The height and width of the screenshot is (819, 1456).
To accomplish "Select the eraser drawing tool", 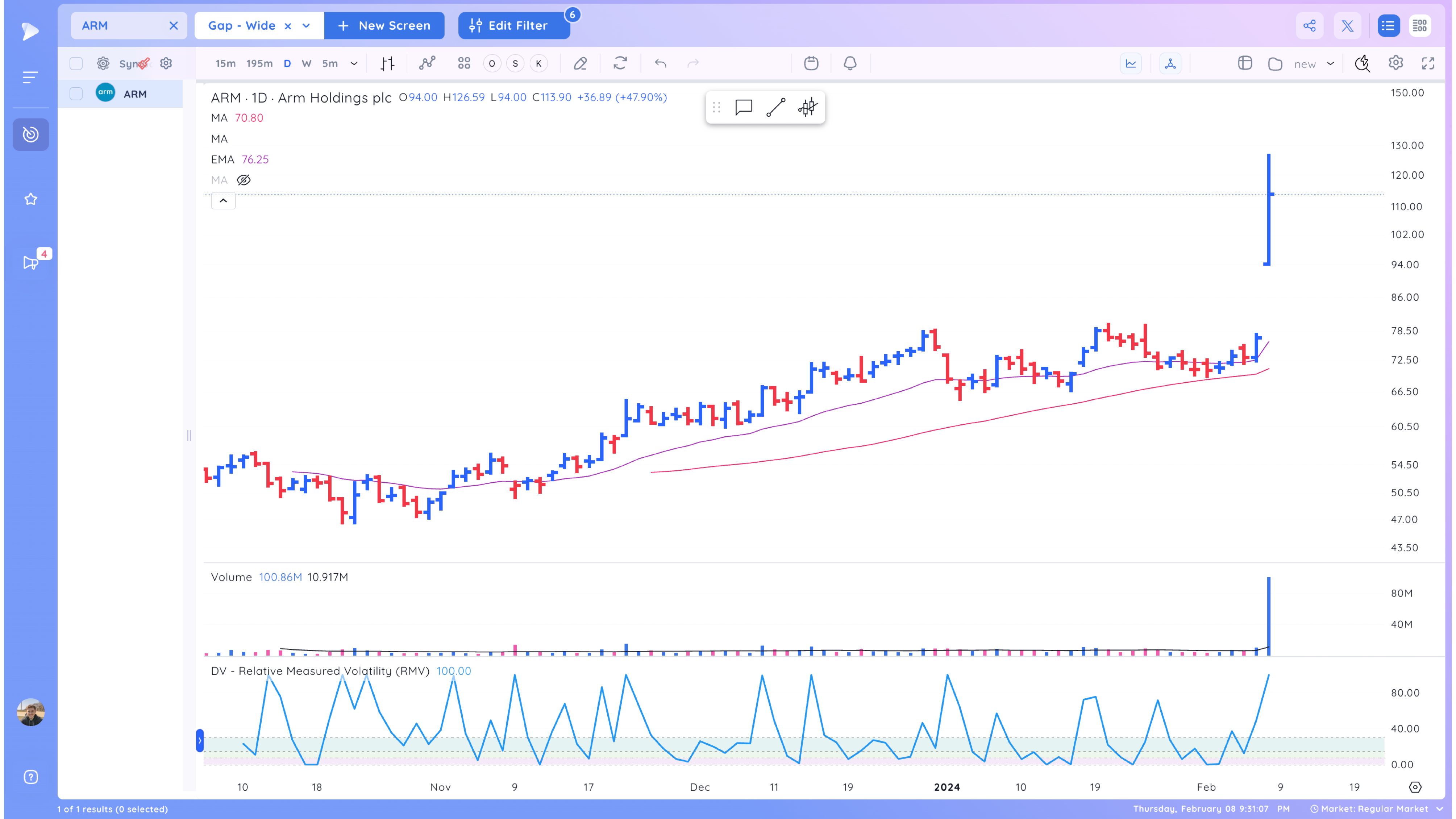I will 581,63.
